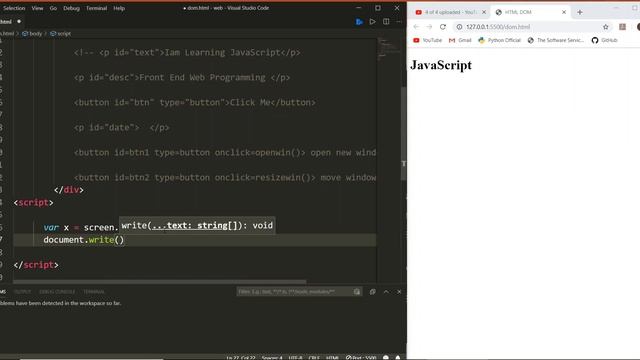Open the Gmail bookmark
This screenshot has height=360, width=640.
pos(460,40)
